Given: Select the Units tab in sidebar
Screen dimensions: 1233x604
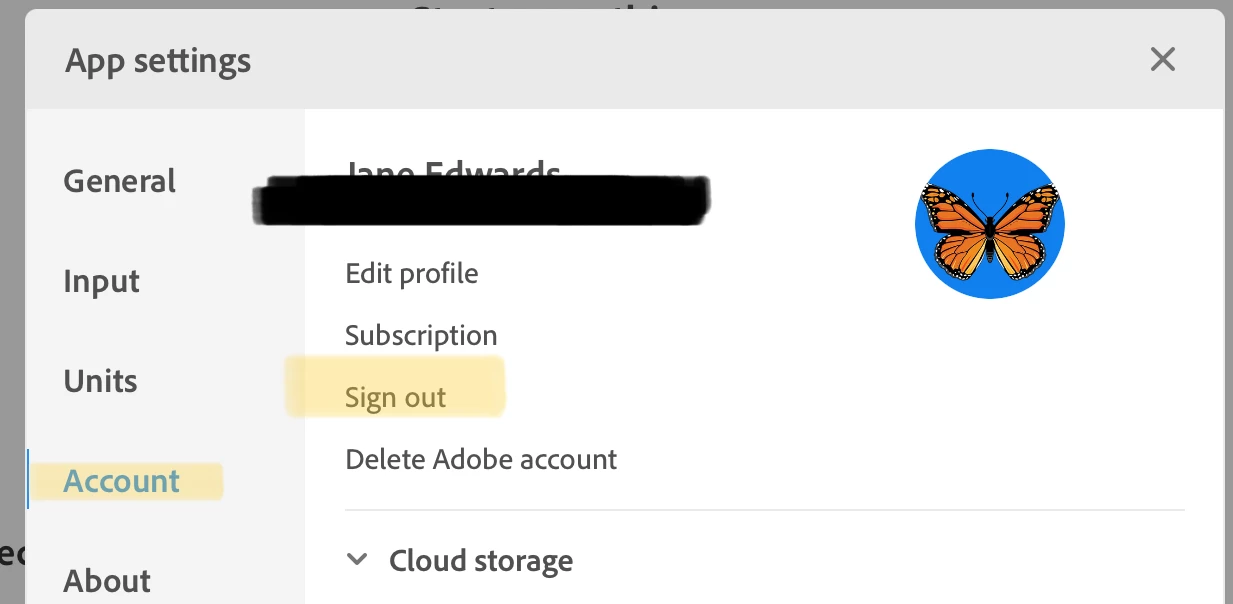Looking at the screenshot, I should click(x=100, y=381).
